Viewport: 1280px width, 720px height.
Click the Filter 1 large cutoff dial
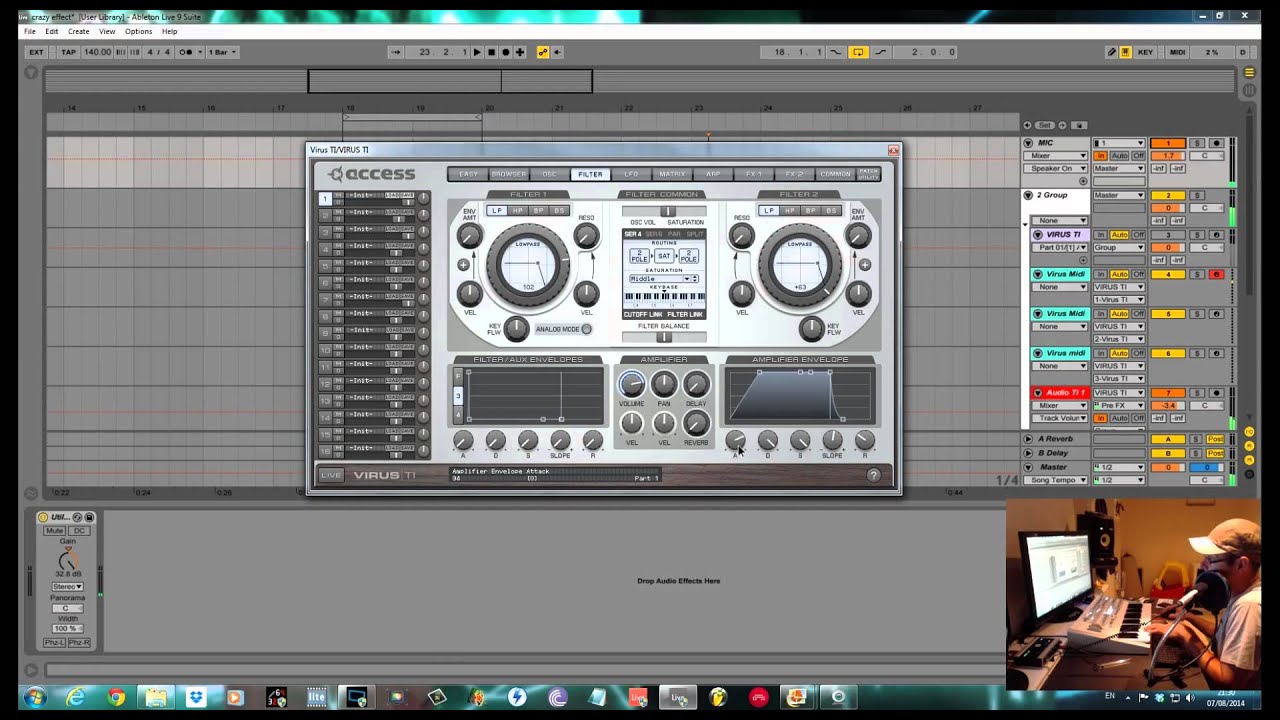coord(528,265)
